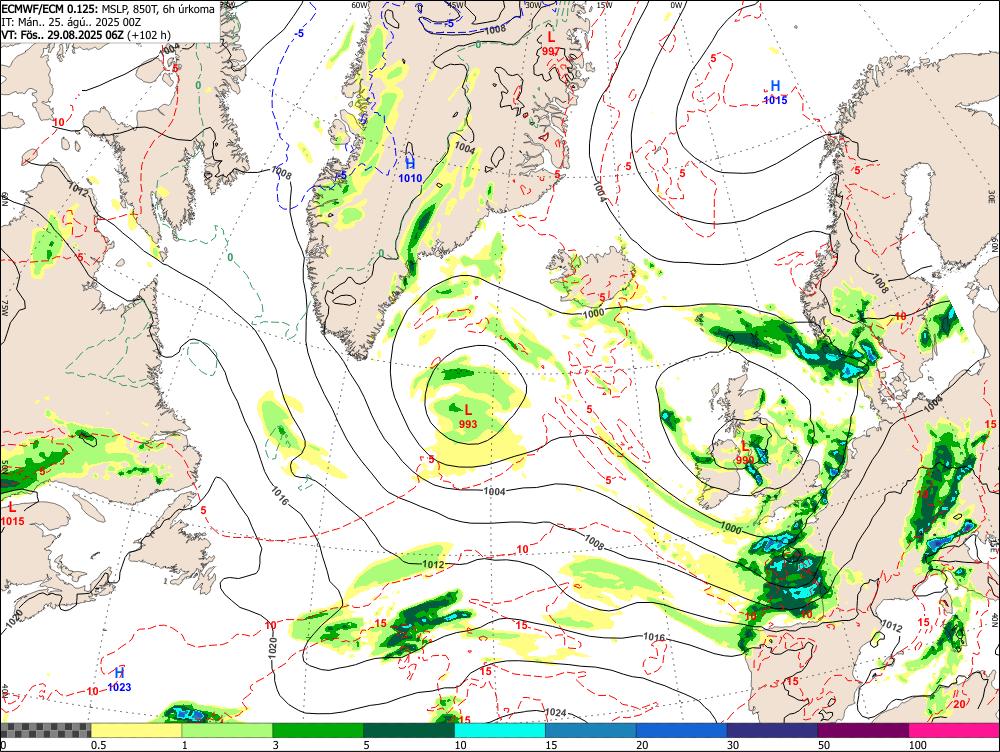This screenshot has height=752, width=1000.
Task: Click the 'L 997' low pressure label
Action: coord(551,44)
